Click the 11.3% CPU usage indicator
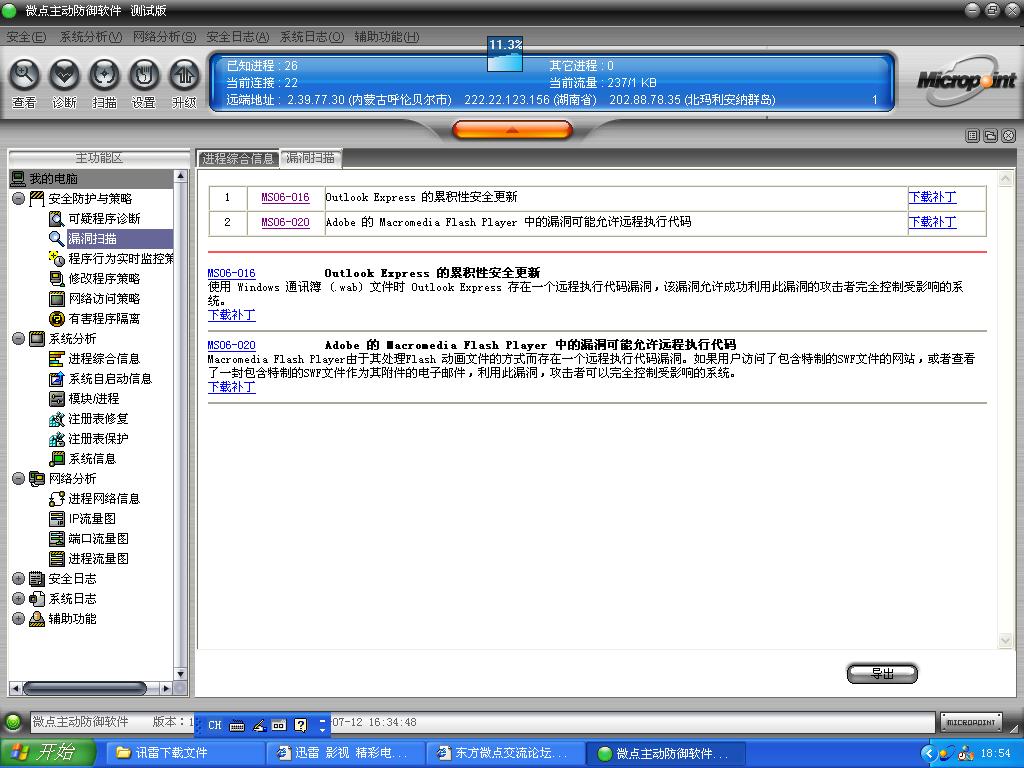The image size is (1024, 768). pyautogui.click(x=505, y=54)
